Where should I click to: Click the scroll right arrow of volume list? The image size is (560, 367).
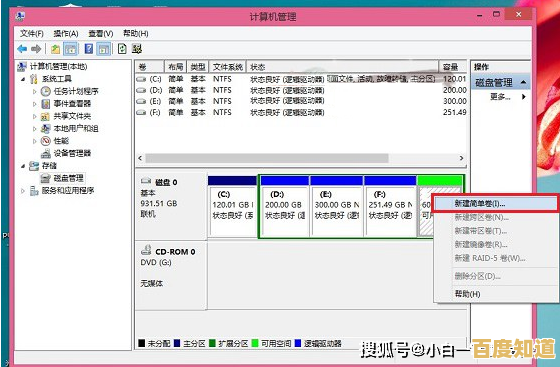(x=461, y=158)
